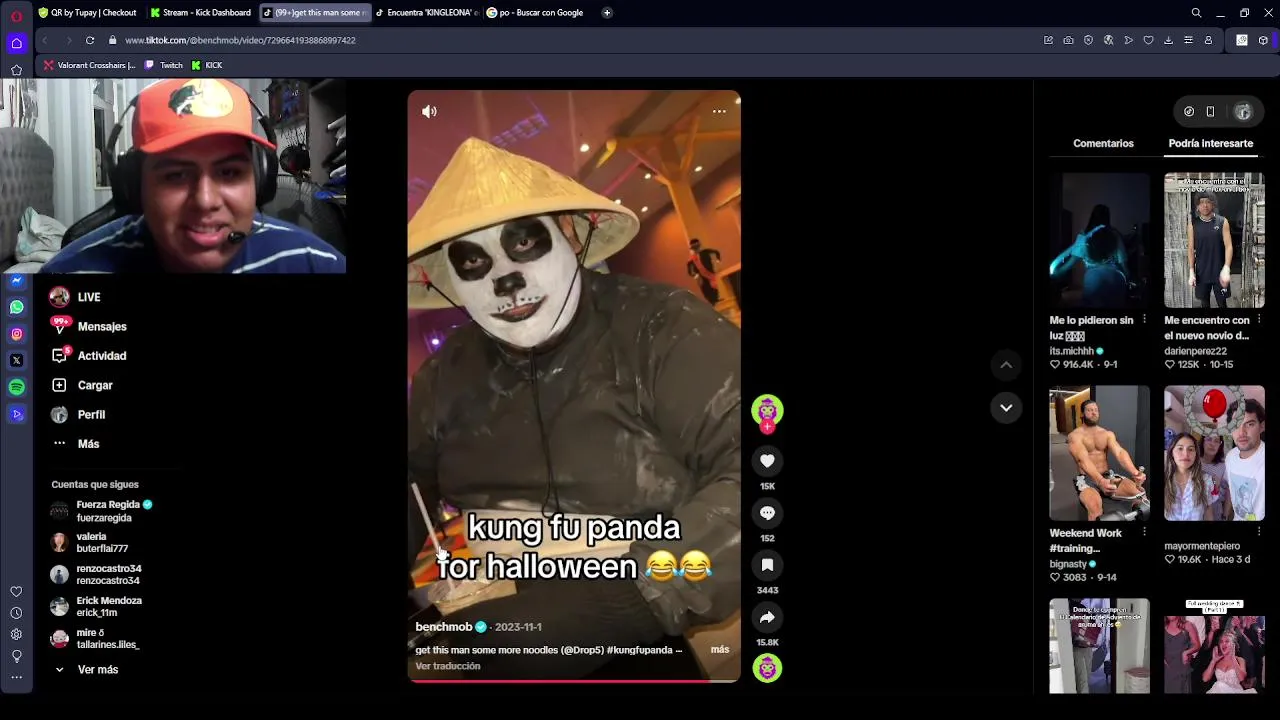Expand video caption with más
This screenshot has height=720, width=1280.
coord(720,649)
